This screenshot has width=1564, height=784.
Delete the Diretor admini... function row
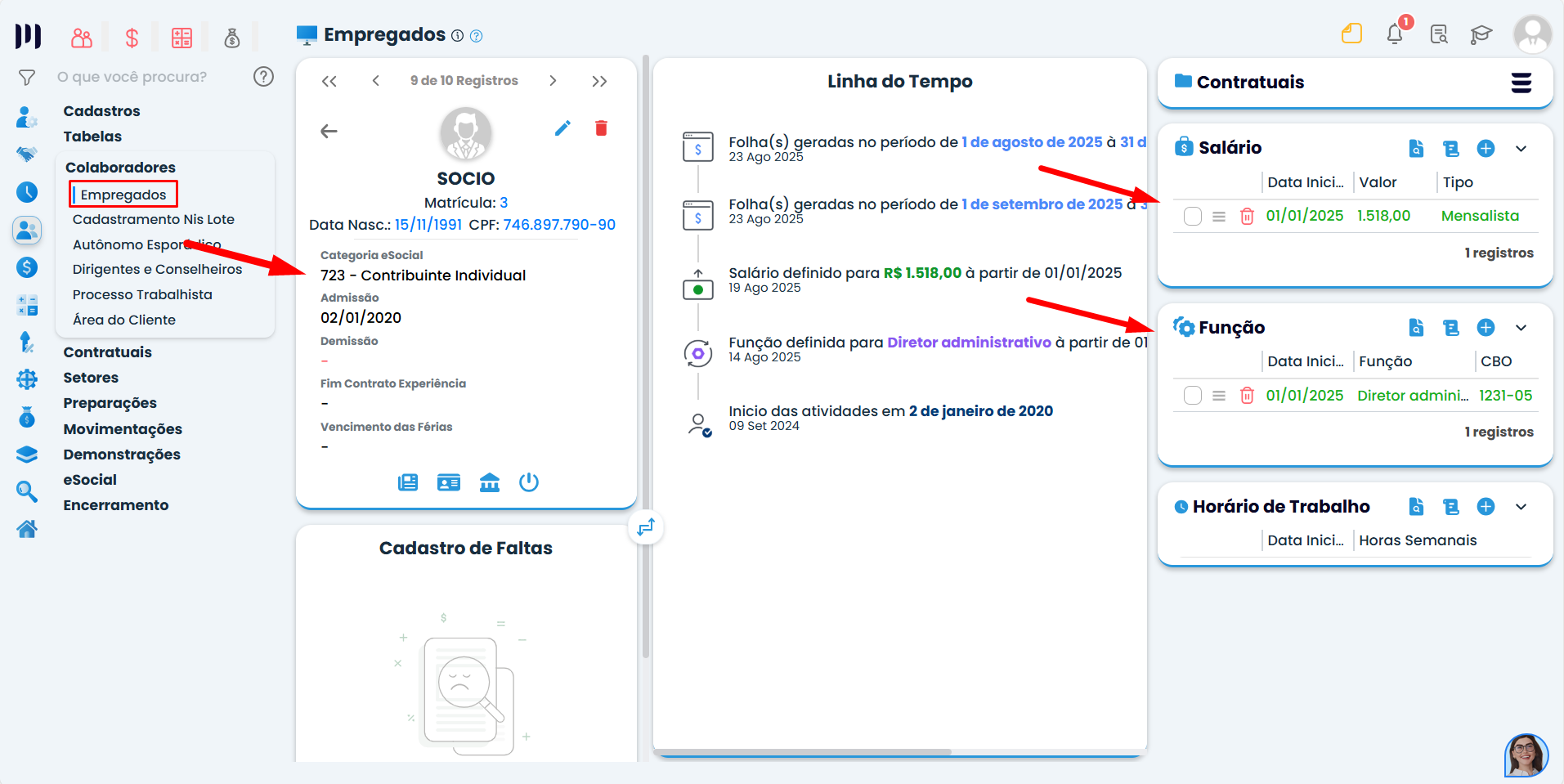tap(1247, 396)
